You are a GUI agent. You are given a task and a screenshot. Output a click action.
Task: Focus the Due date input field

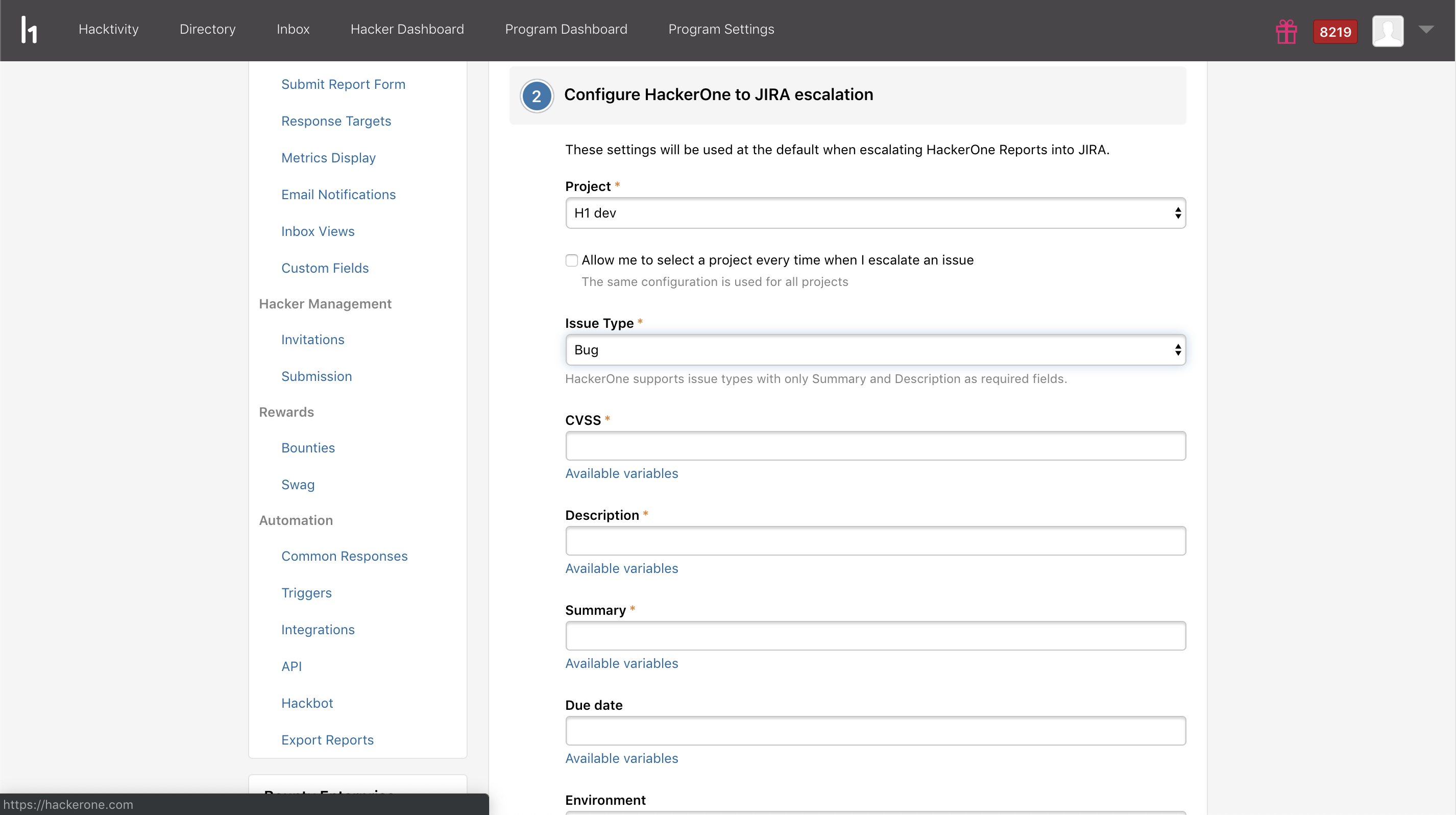point(875,731)
